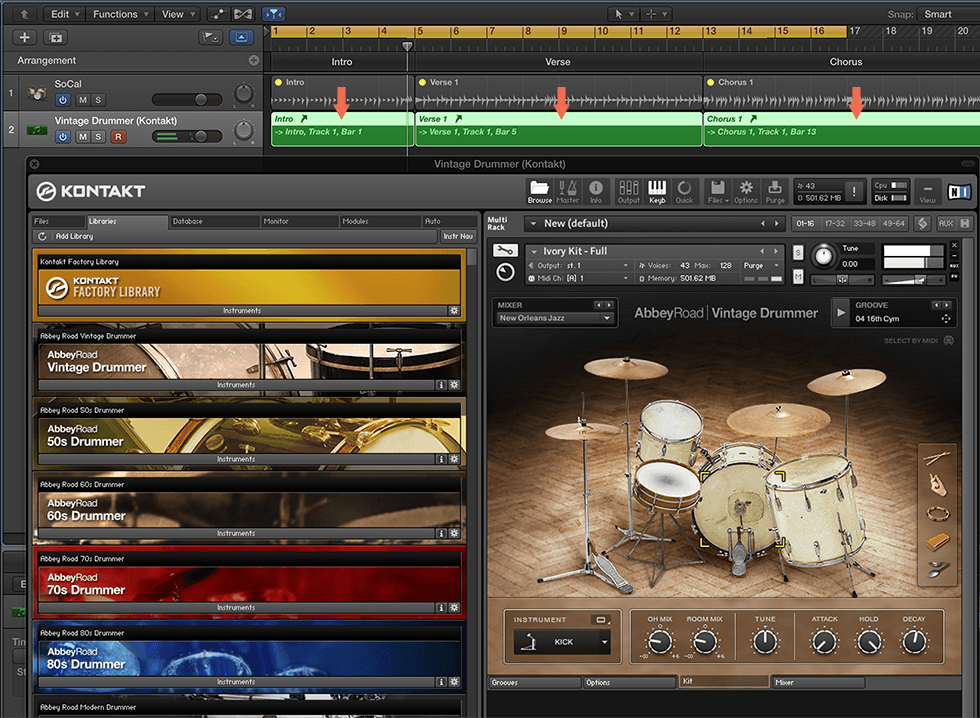Record-enable the Vintage Drummer track

(118, 137)
